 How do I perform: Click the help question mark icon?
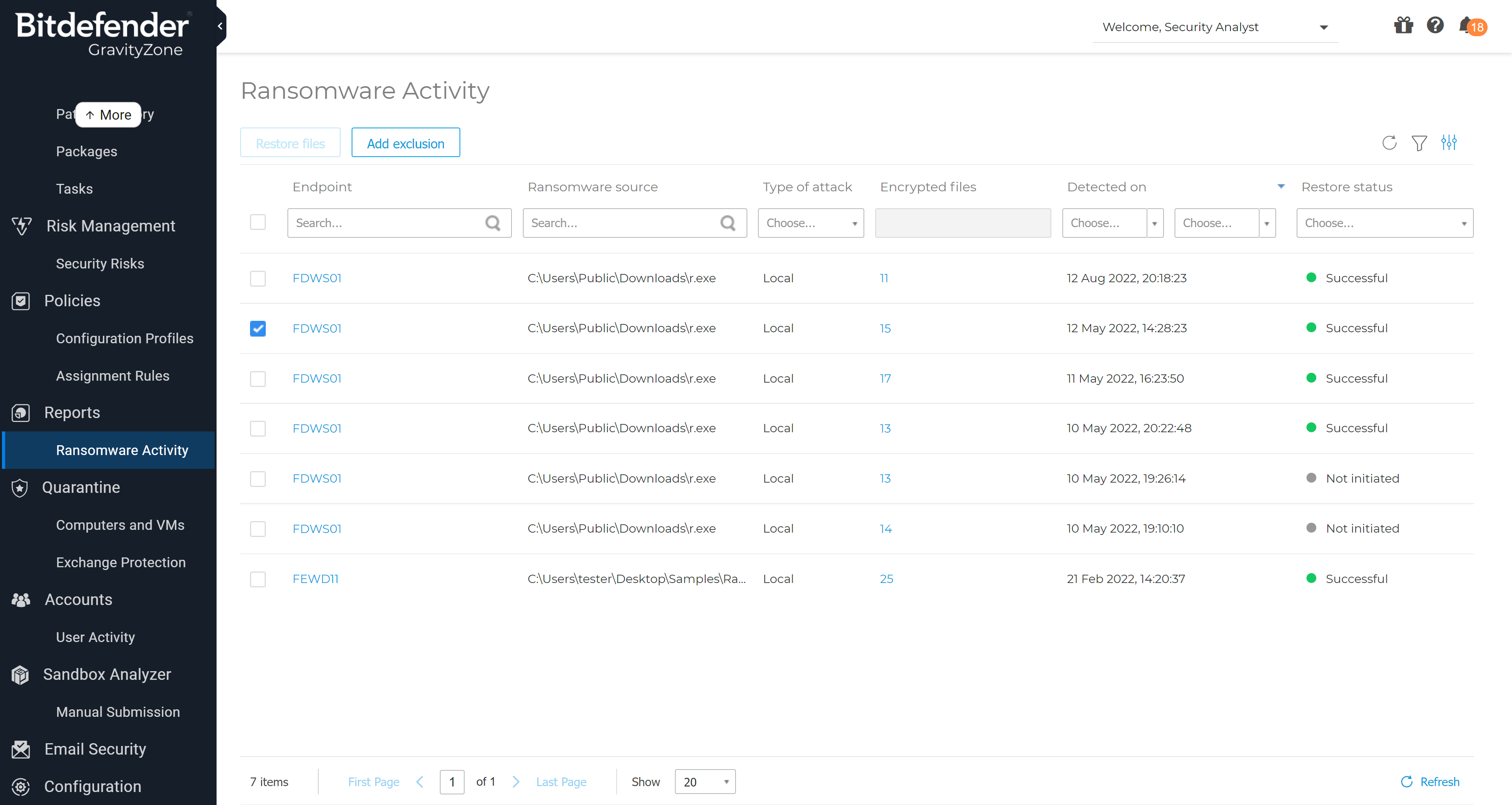point(1434,26)
